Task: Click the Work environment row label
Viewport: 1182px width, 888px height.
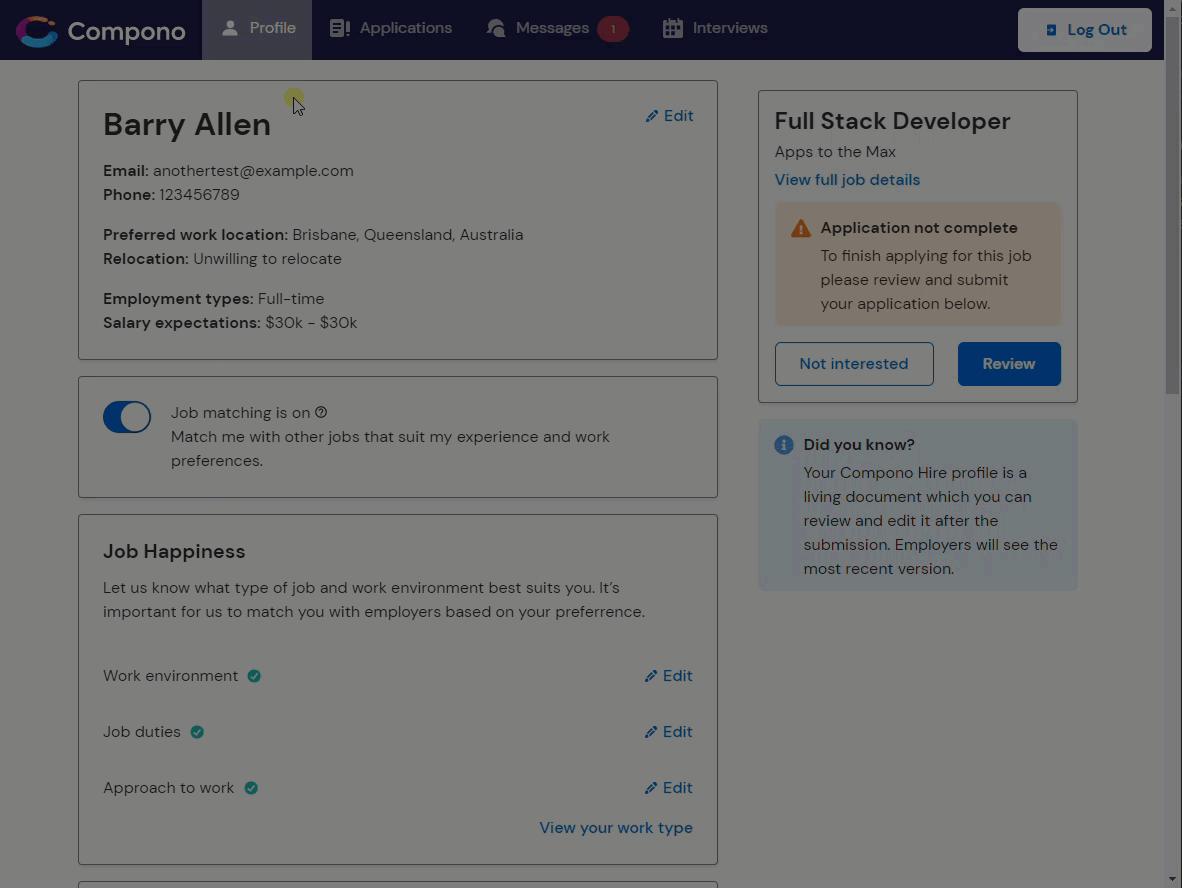Action: 170,676
